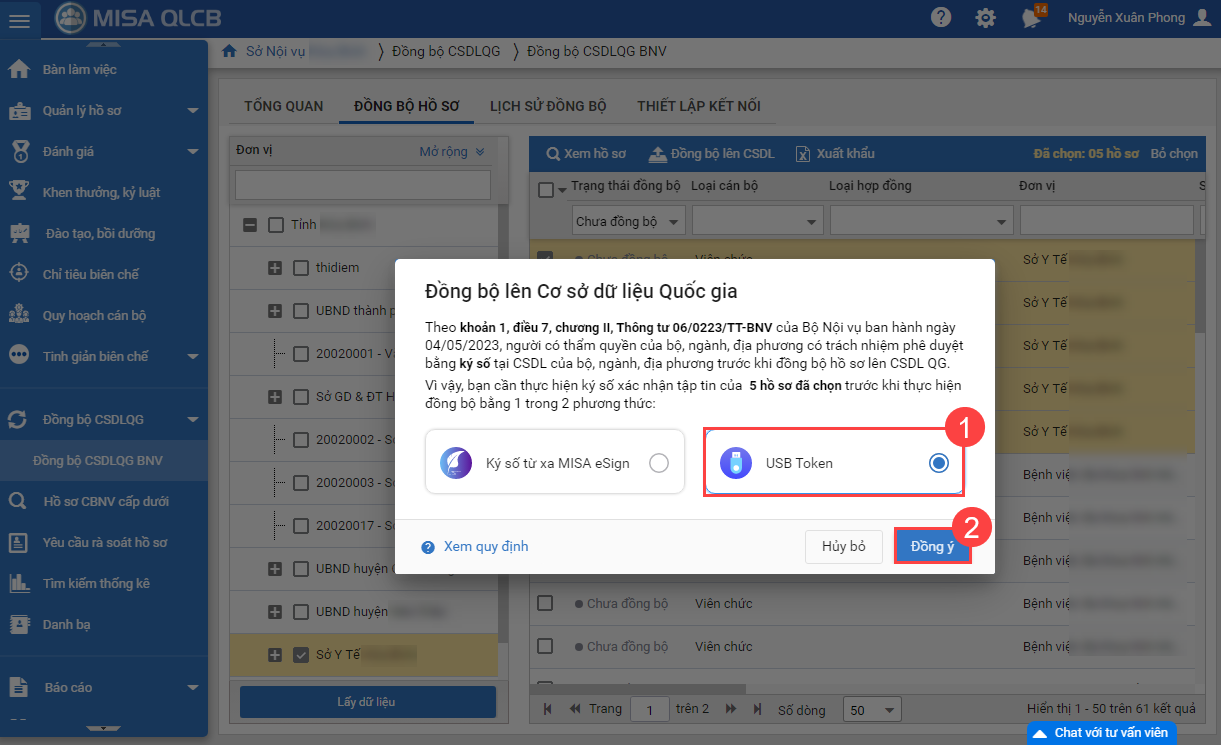Click Xuất khẩu export tool
The width and height of the screenshot is (1221, 745).
point(835,154)
